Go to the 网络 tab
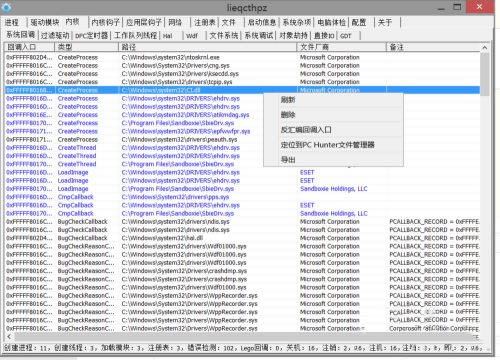Screen dimensions: 500x360 (x=175, y=22)
